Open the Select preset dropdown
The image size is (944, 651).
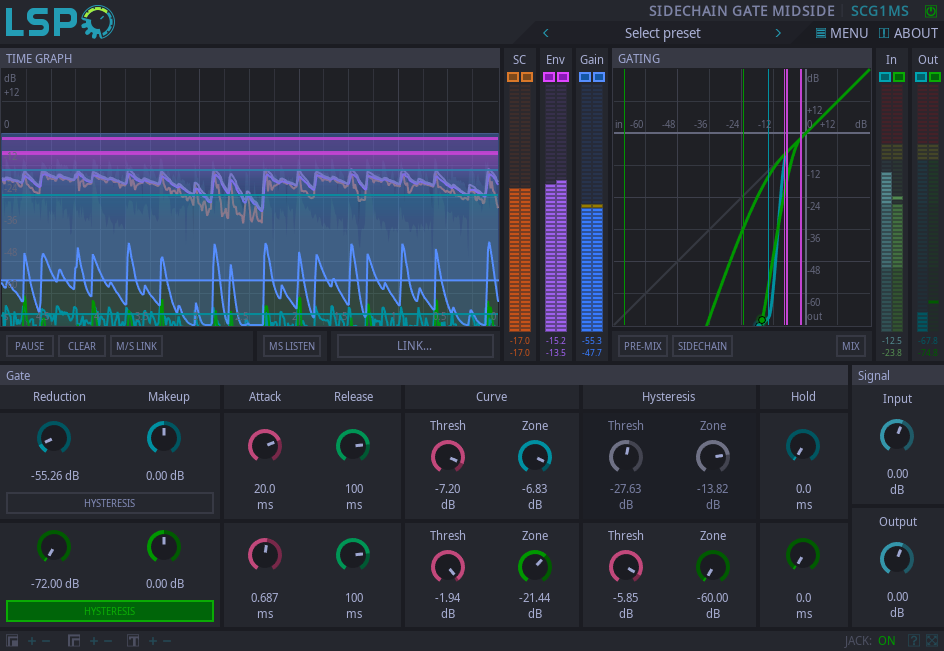(662, 33)
